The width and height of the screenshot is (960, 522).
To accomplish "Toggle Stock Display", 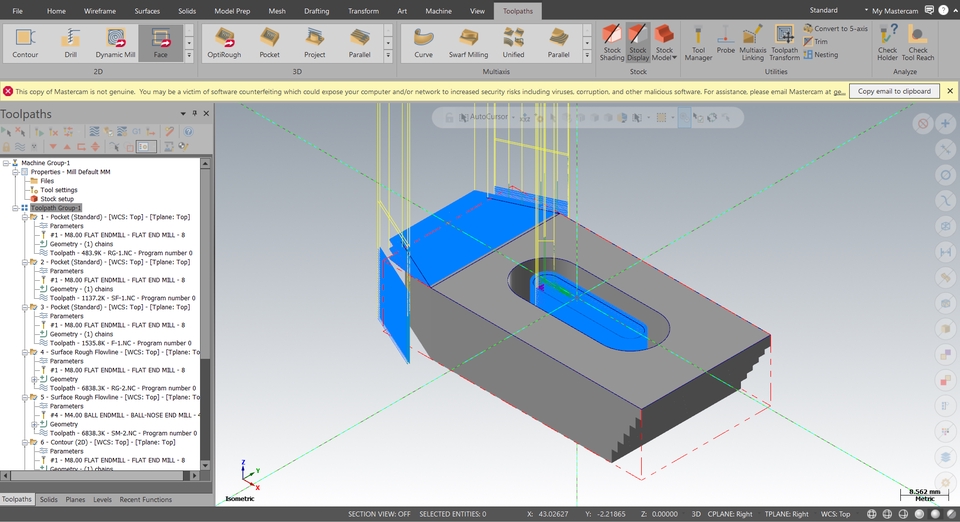I will tap(637, 43).
